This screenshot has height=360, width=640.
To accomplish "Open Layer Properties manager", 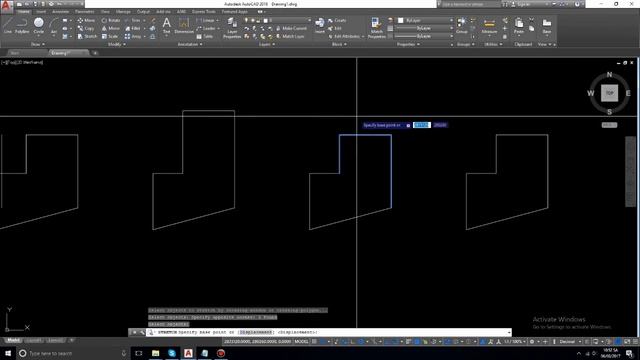I will coord(232,28).
